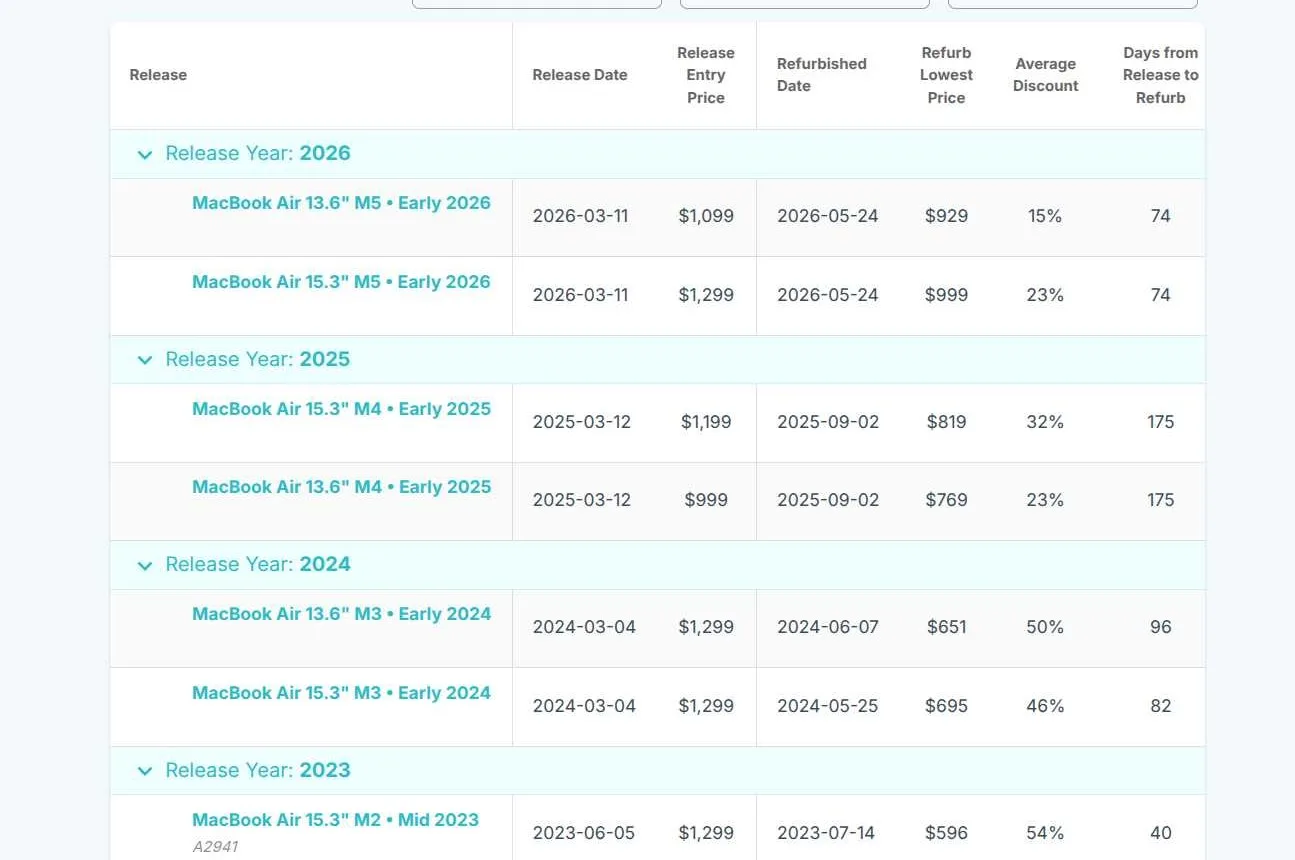Open MacBook Air 13.6" M4 Early 2025 link

point(341,487)
